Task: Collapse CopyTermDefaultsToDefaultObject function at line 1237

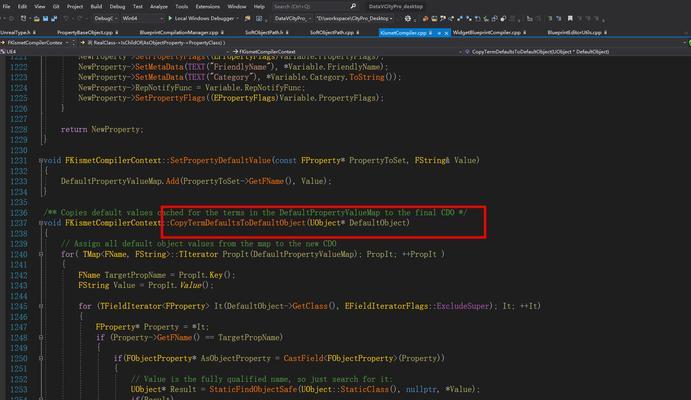Action: click(41, 223)
